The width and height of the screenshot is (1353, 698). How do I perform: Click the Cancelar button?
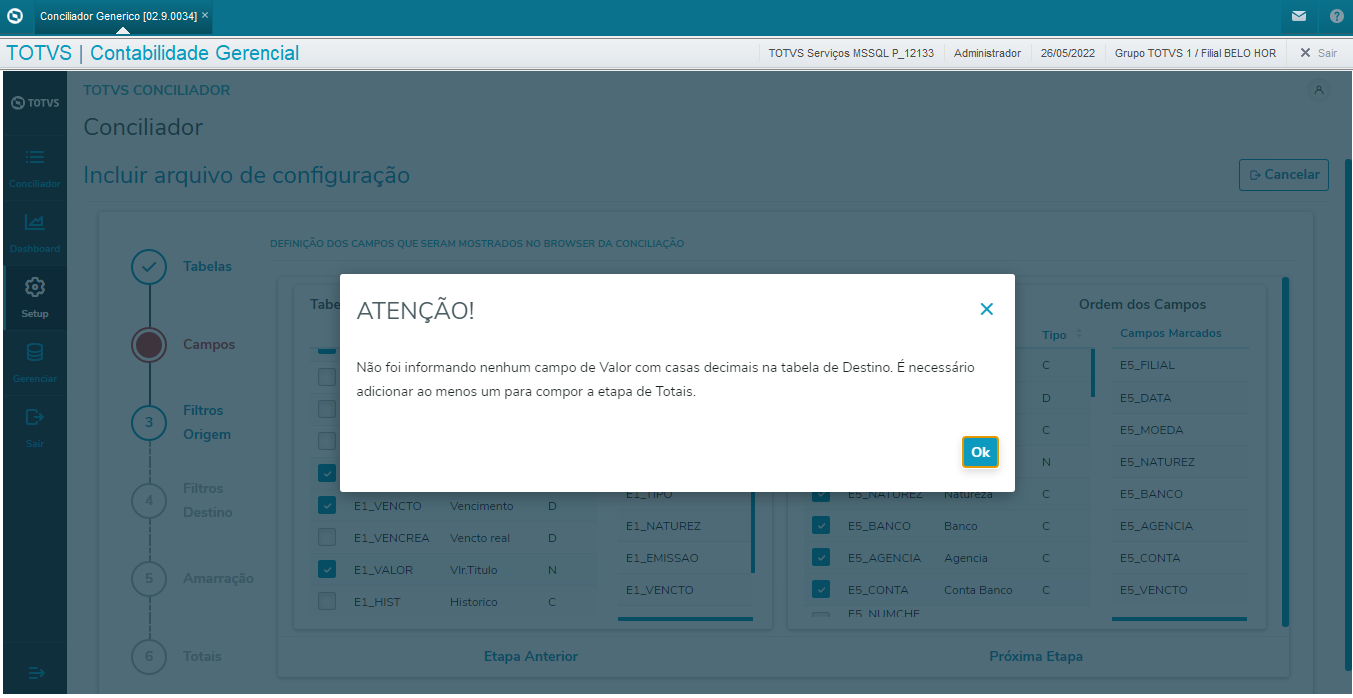pos(1284,174)
